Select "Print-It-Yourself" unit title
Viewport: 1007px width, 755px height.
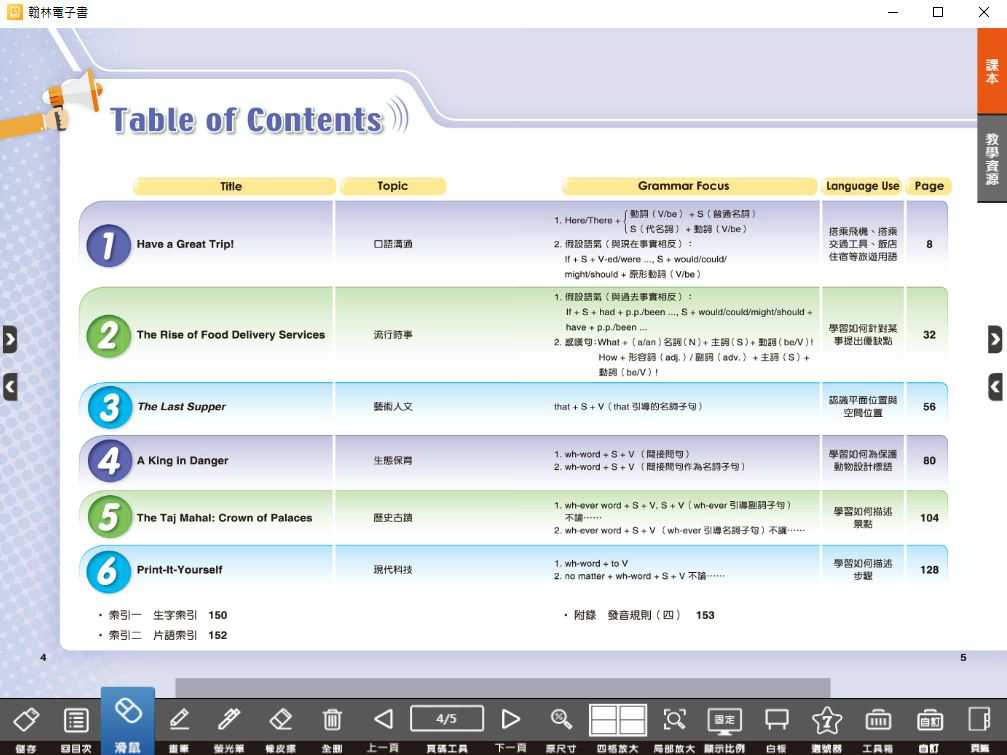click(179, 569)
